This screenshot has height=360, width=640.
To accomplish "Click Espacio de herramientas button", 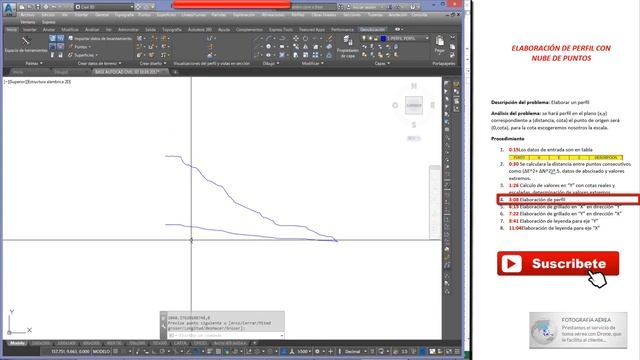I will click(26, 44).
